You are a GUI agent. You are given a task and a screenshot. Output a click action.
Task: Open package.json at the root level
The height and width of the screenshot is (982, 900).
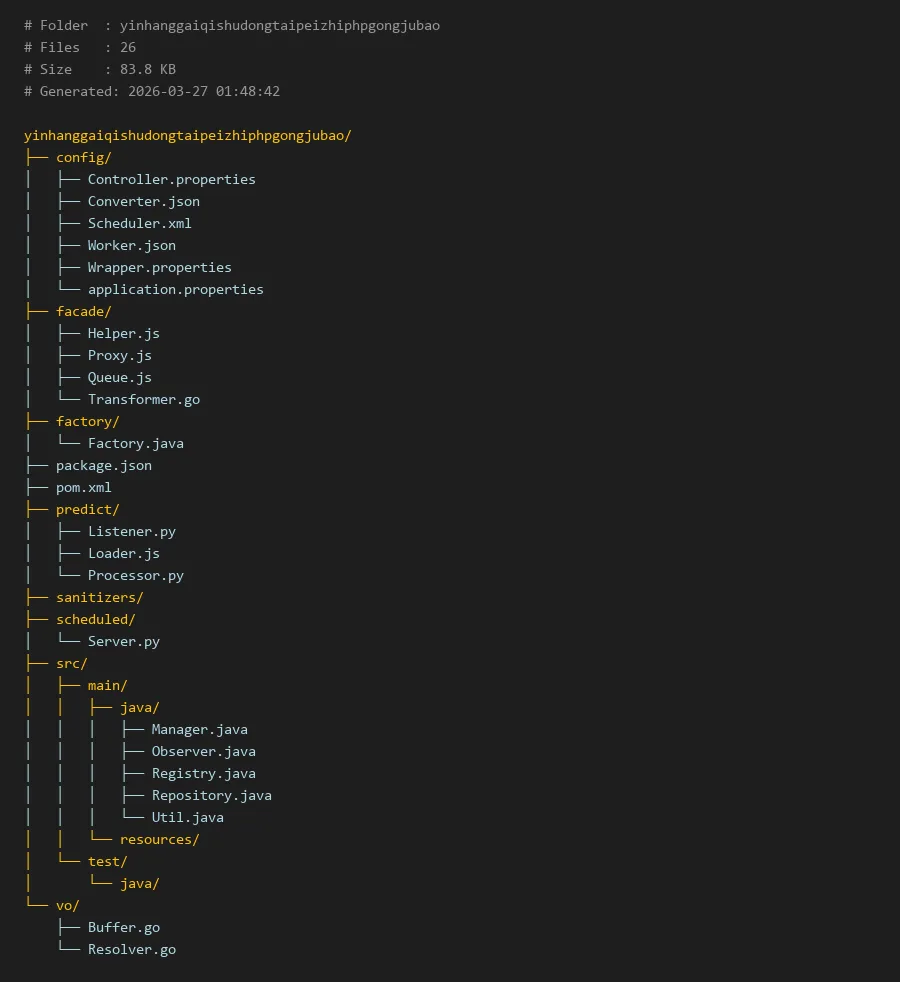pos(103,466)
